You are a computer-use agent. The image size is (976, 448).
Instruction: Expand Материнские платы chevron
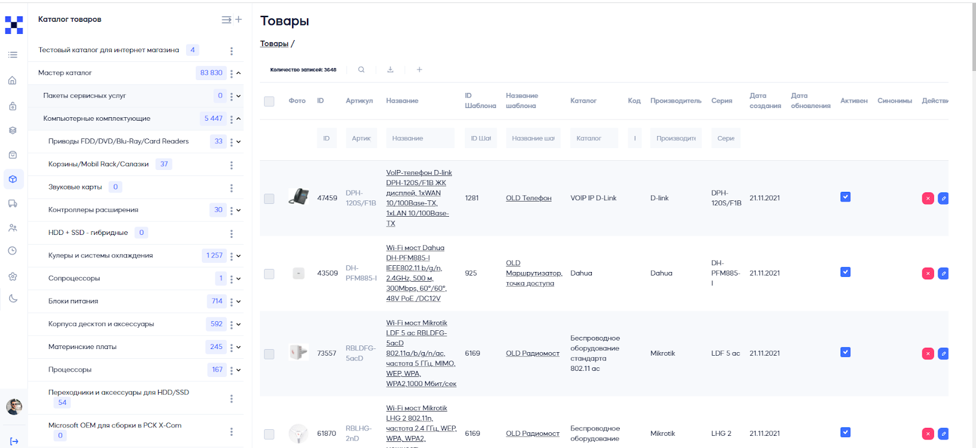239,347
